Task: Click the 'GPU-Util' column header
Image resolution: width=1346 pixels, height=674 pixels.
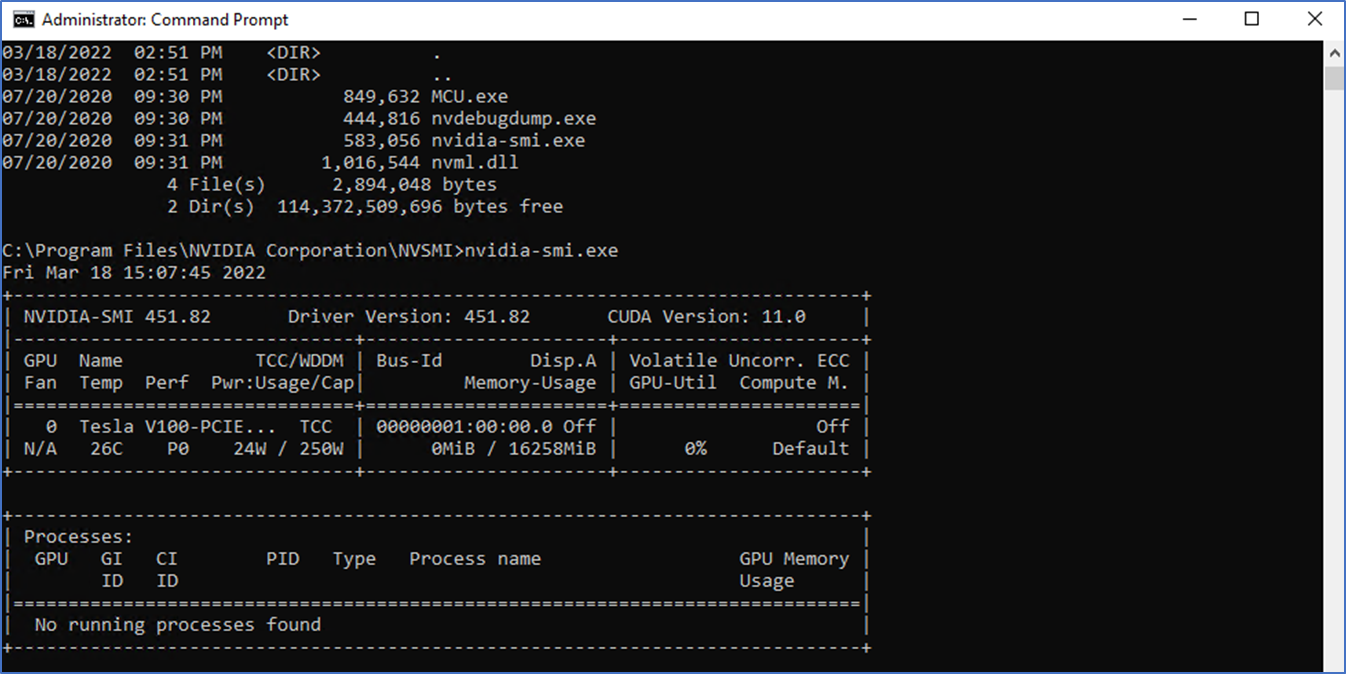Action: tap(673, 383)
